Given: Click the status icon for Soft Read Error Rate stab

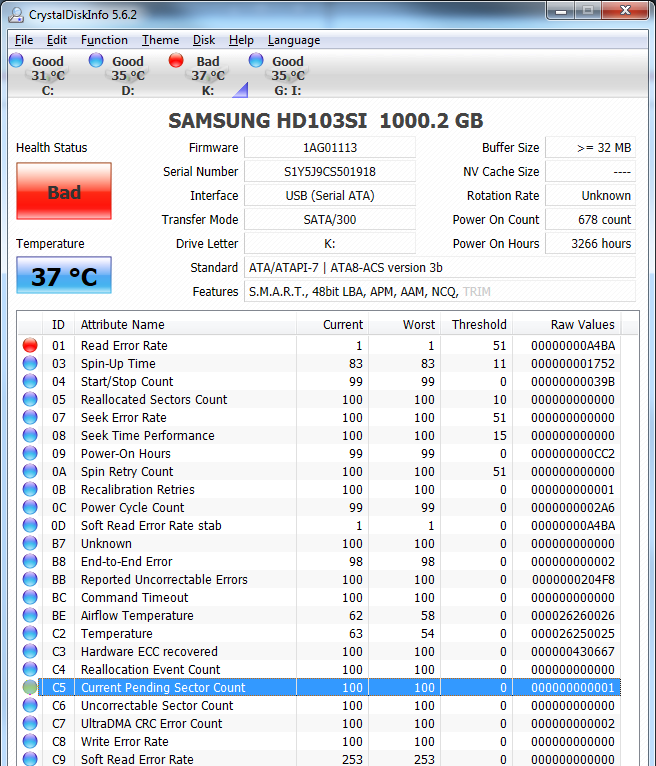Looking at the screenshot, I should pos(30,525).
